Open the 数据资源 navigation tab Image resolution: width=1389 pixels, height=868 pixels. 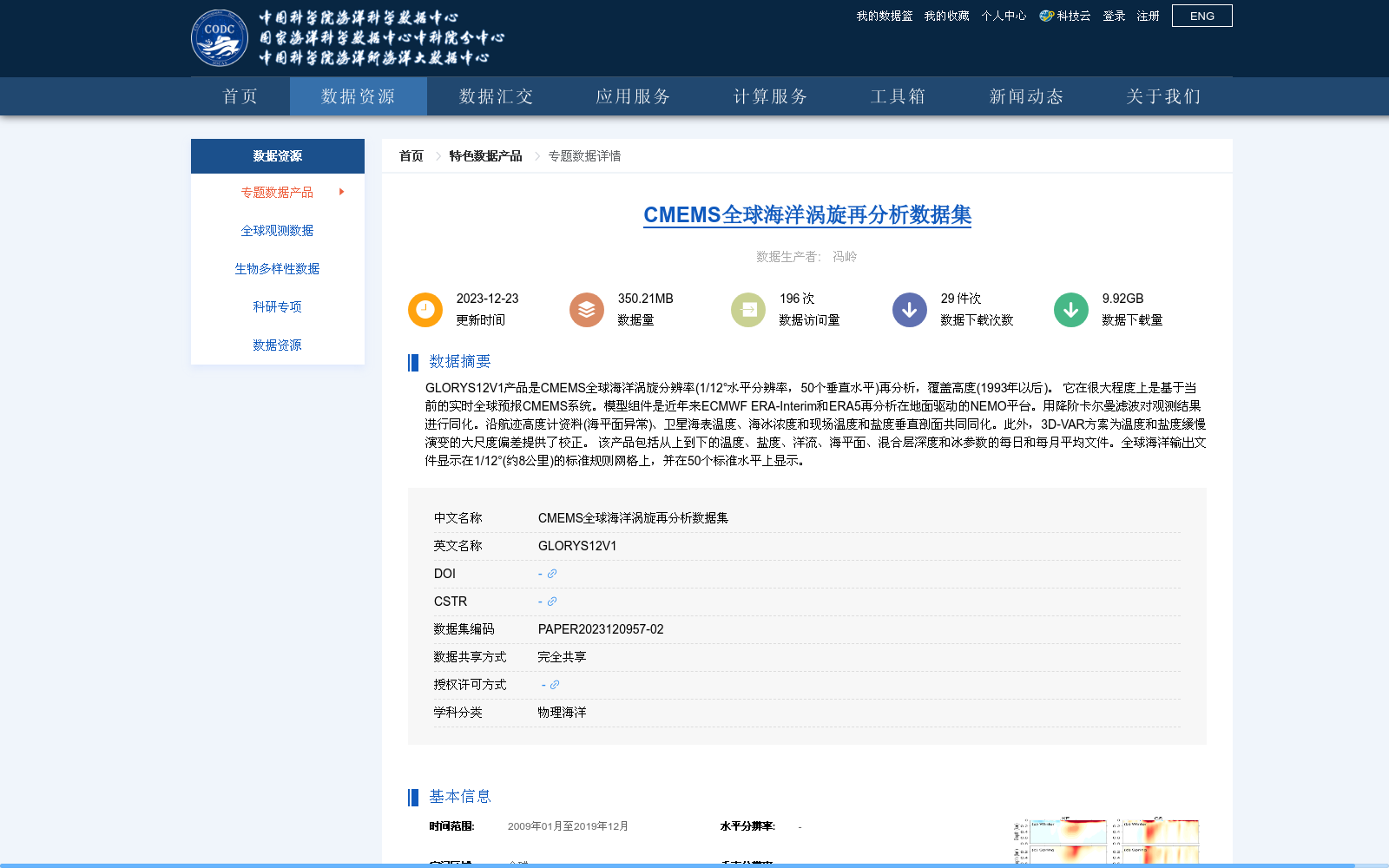coord(359,96)
